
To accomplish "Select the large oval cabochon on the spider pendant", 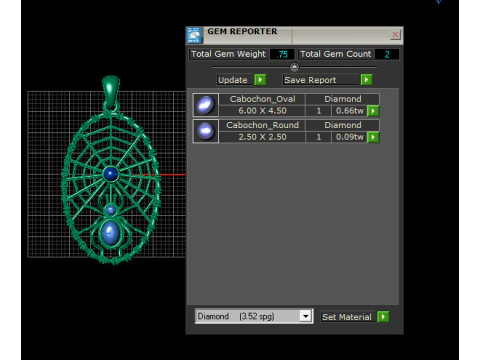I will tap(110, 233).
